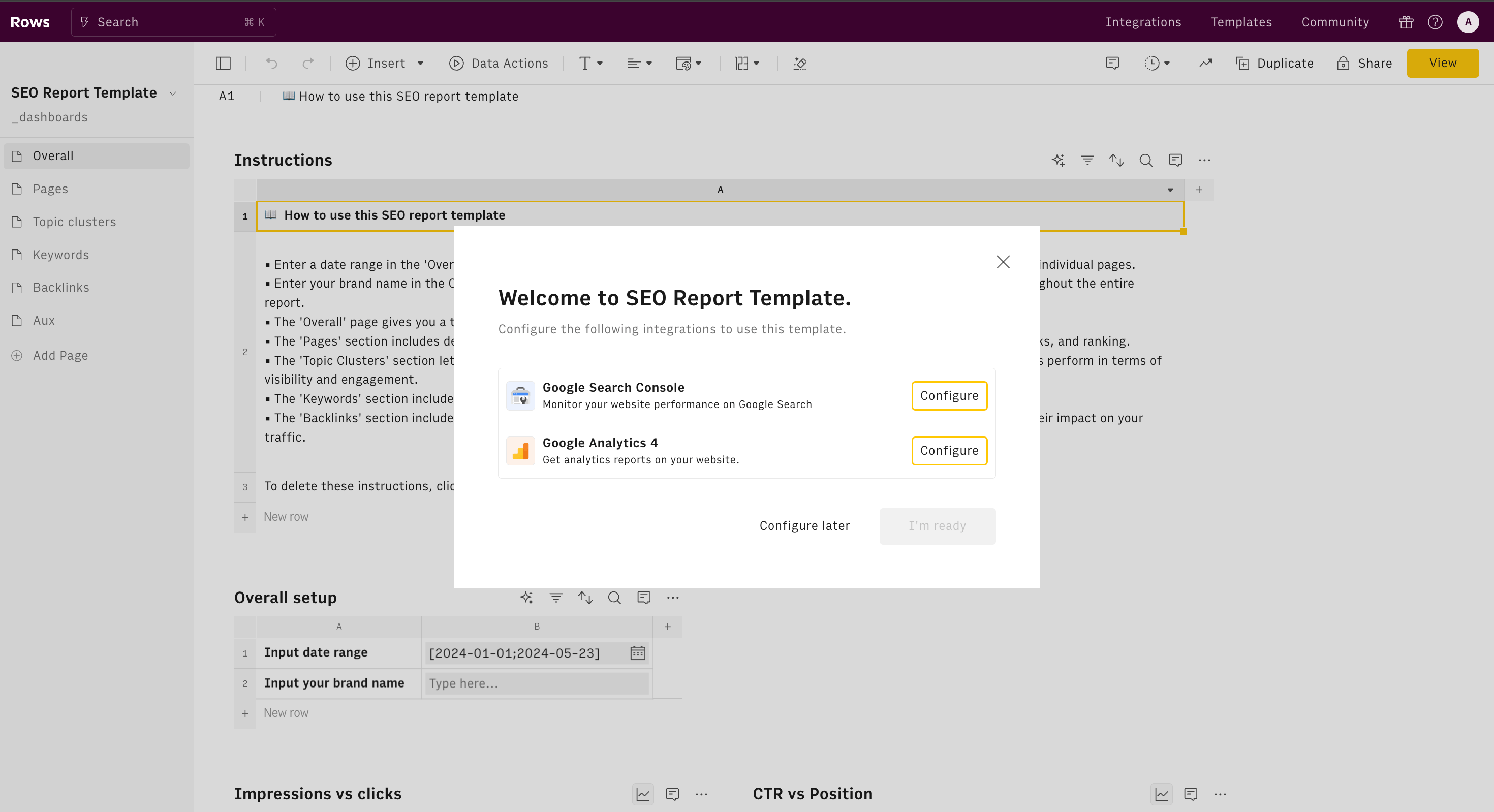Open ellipsis menu for Overall setup table
This screenshot has width=1494, height=812.
click(x=673, y=598)
